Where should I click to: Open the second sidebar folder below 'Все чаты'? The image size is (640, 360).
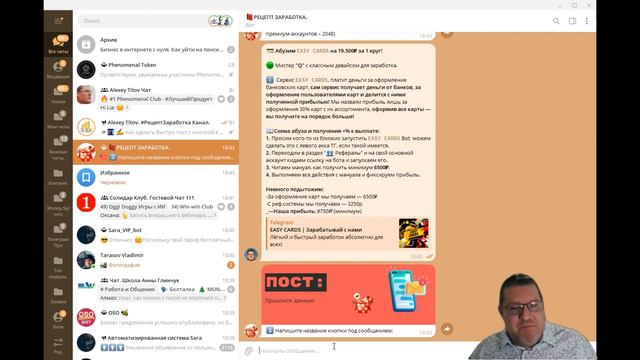pyautogui.click(x=58, y=94)
